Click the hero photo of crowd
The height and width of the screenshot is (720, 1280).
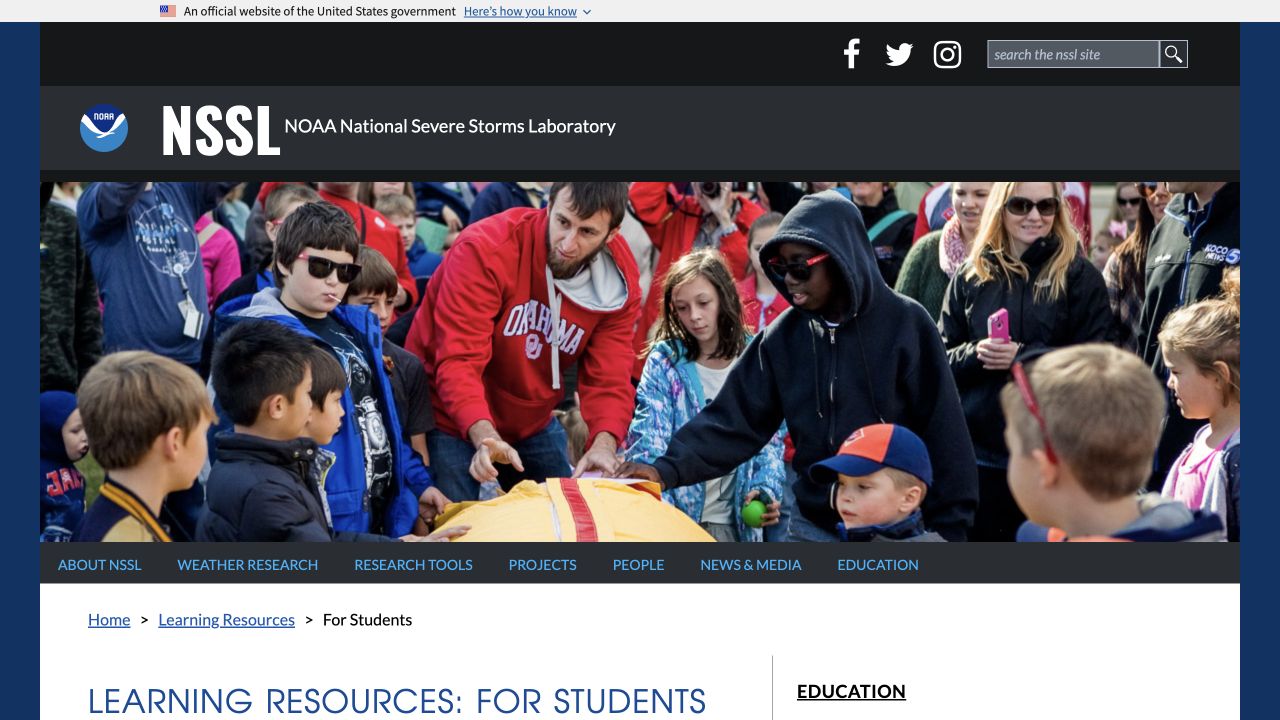(640, 362)
